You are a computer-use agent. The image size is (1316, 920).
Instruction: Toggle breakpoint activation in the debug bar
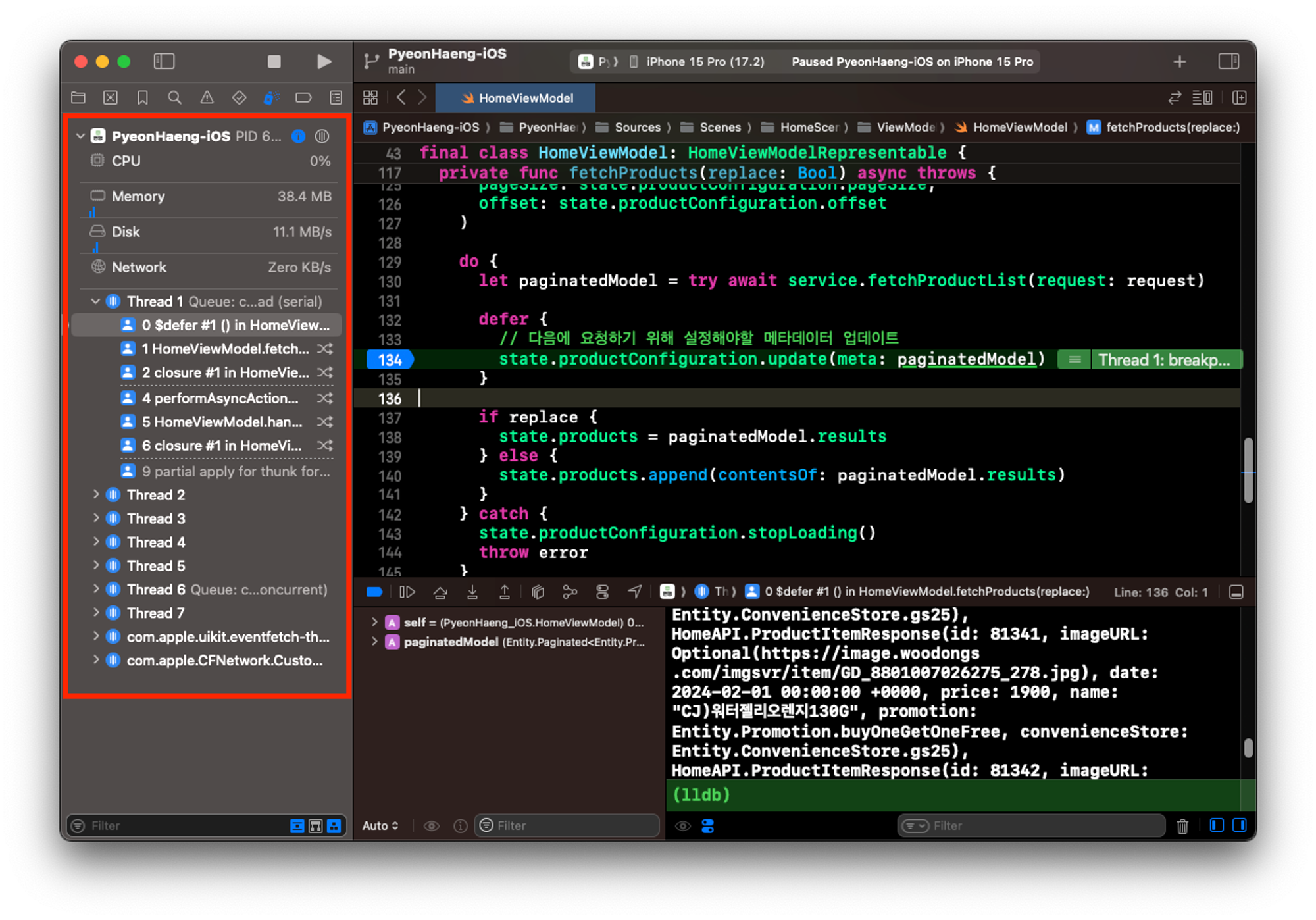(x=374, y=592)
